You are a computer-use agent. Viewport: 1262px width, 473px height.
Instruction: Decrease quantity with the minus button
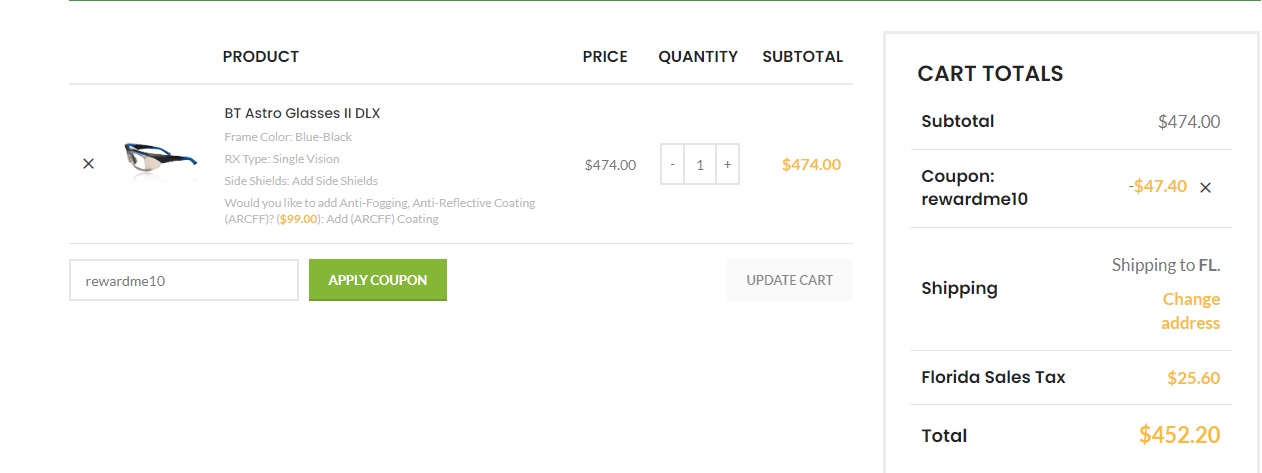[x=672, y=164]
